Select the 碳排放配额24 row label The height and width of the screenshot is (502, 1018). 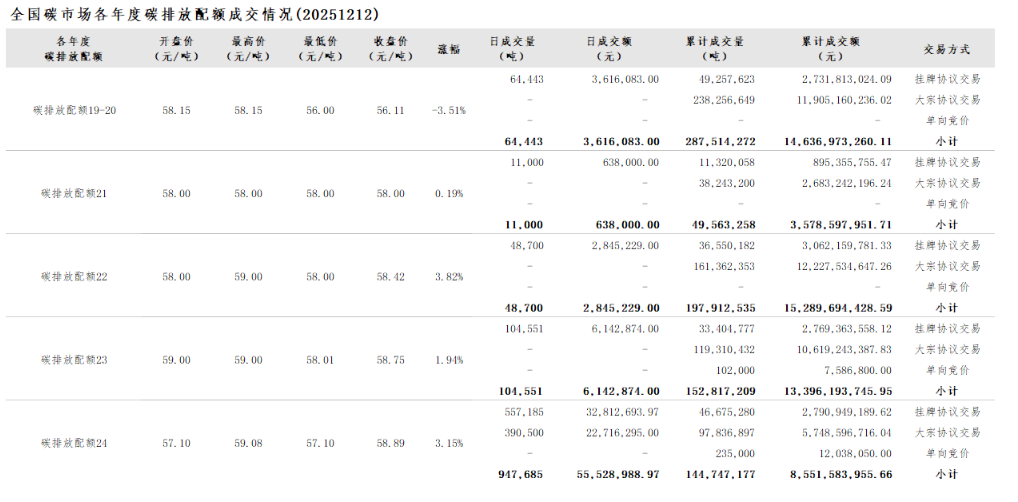(75, 442)
